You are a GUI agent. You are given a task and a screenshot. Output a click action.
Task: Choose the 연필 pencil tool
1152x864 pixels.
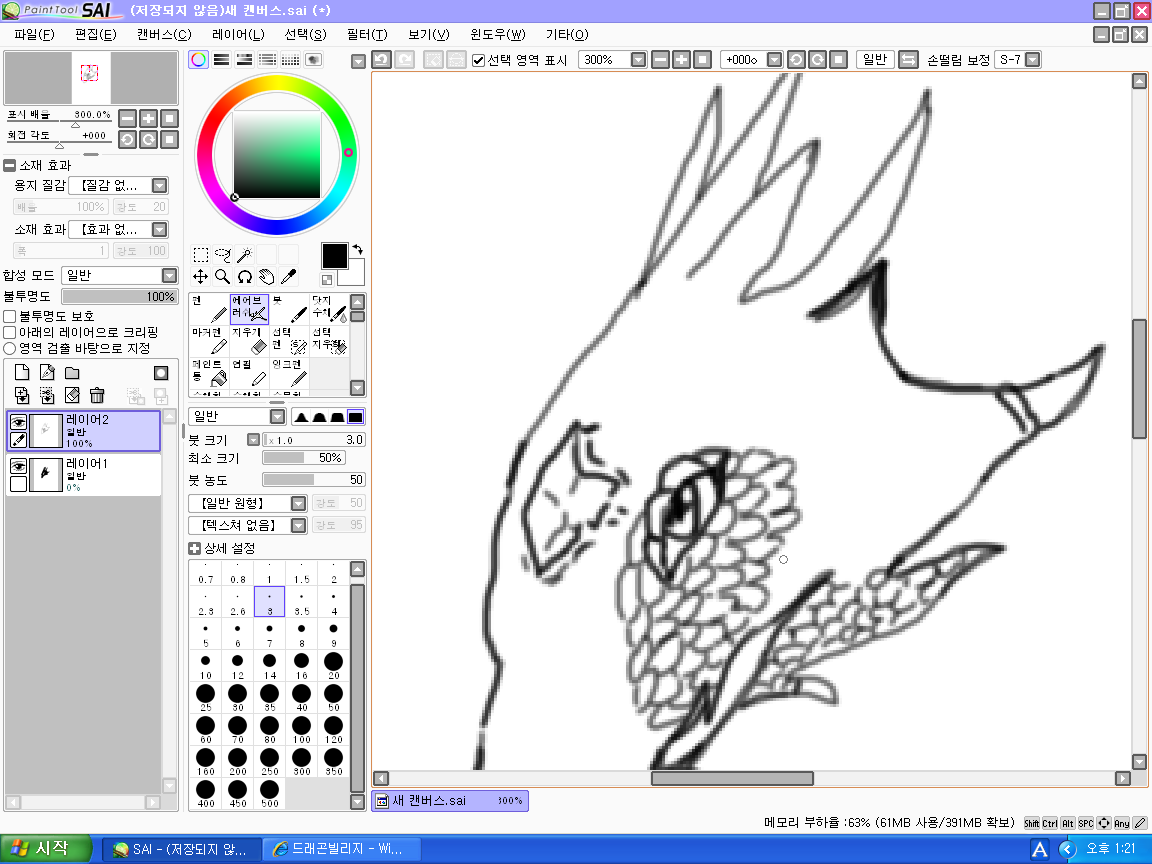[x=249, y=372]
